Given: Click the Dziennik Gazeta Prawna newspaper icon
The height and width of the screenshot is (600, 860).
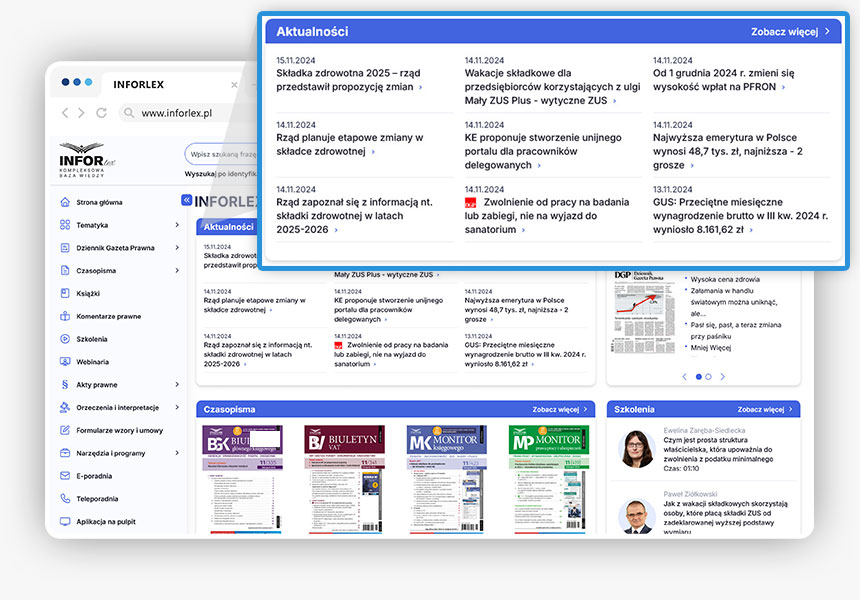Looking at the screenshot, I should coord(65,247).
